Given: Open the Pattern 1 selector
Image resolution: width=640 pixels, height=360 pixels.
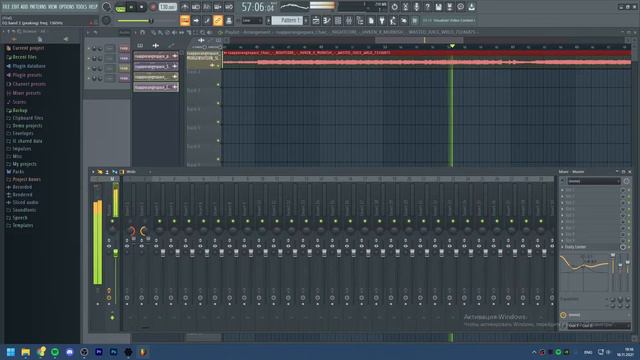Looking at the screenshot, I should (x=287, y=20).
